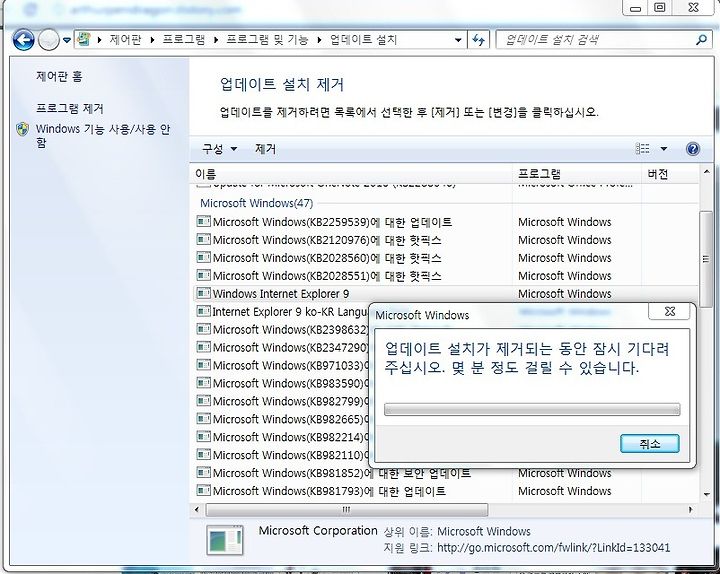Select Microsoft Windows(KB2259539)에 대한 업데이트

click(332, 222)
